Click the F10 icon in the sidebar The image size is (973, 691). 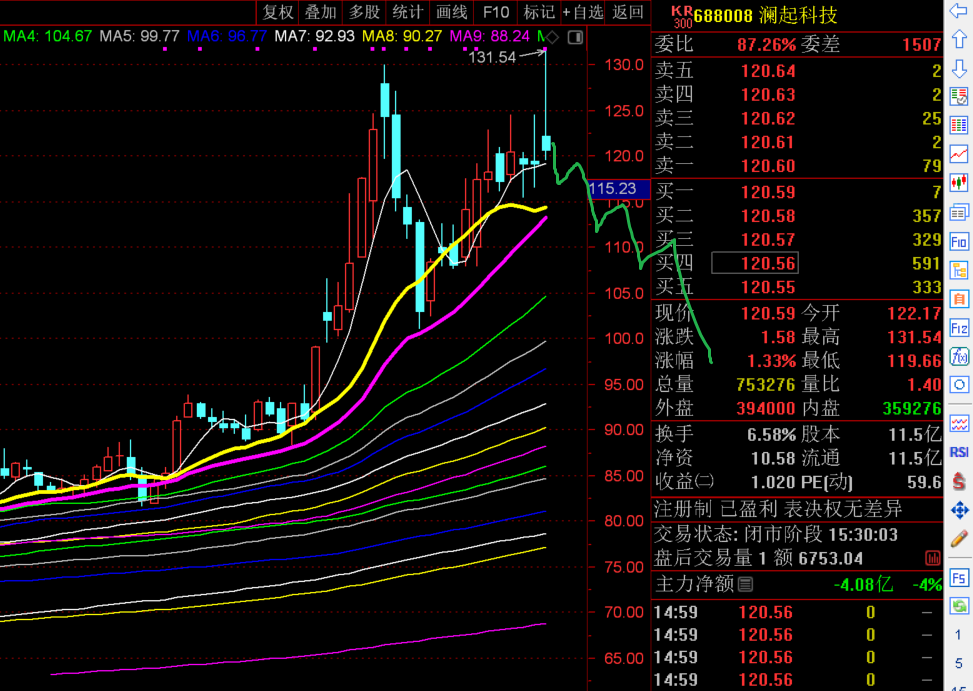click(x=959, y=241)
